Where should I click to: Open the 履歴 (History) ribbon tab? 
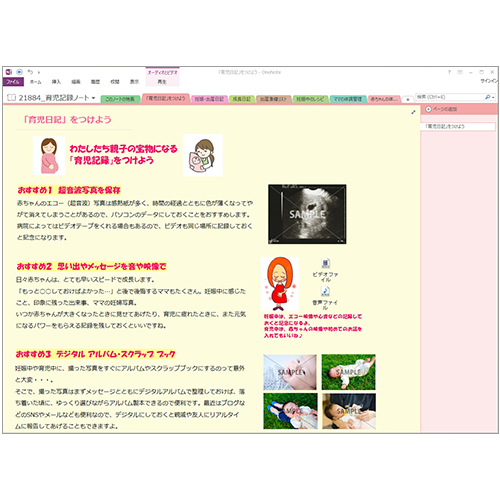95,82
